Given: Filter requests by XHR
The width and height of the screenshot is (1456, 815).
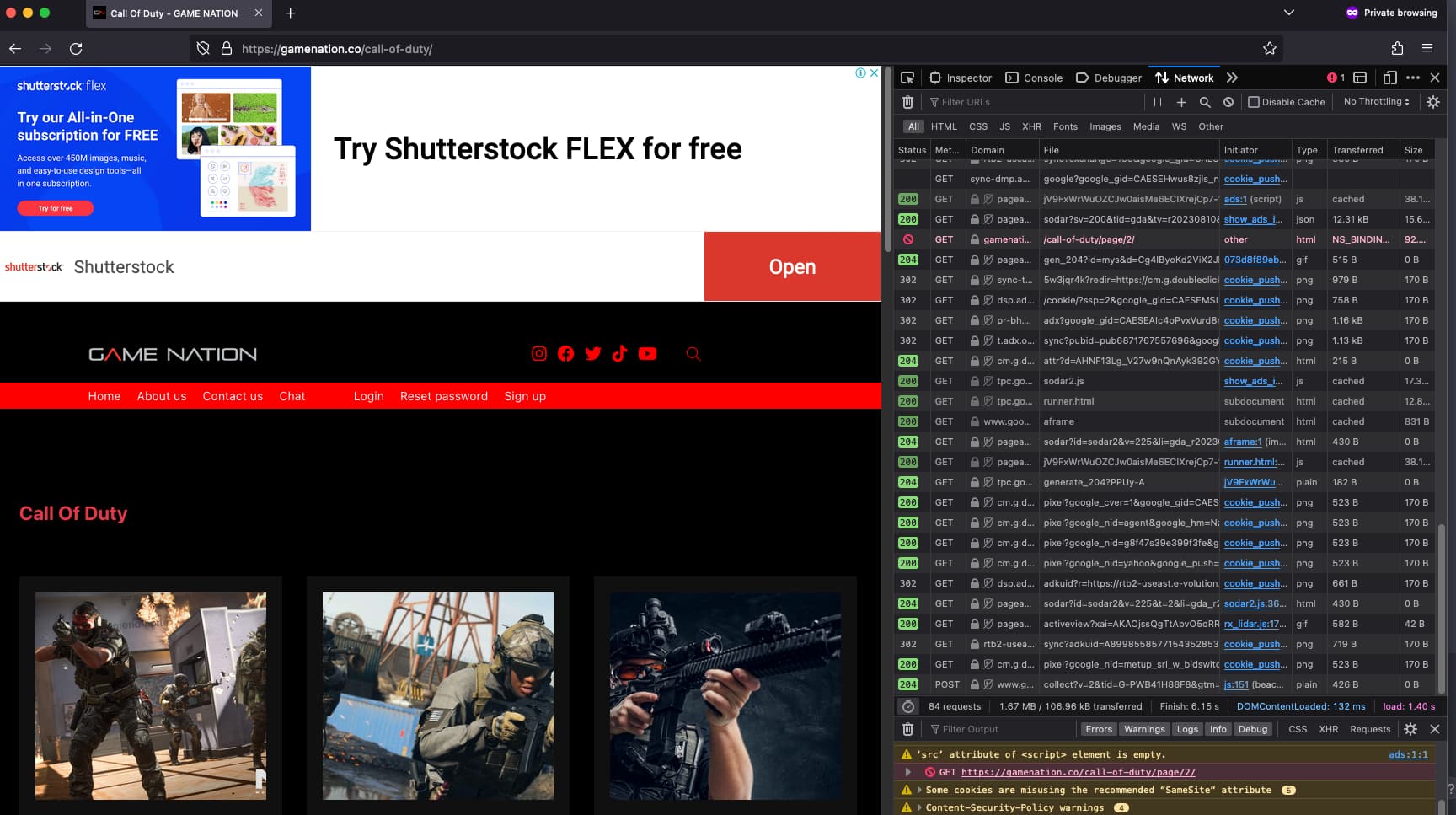Looking at the screenshot, I should [1031, 126].
